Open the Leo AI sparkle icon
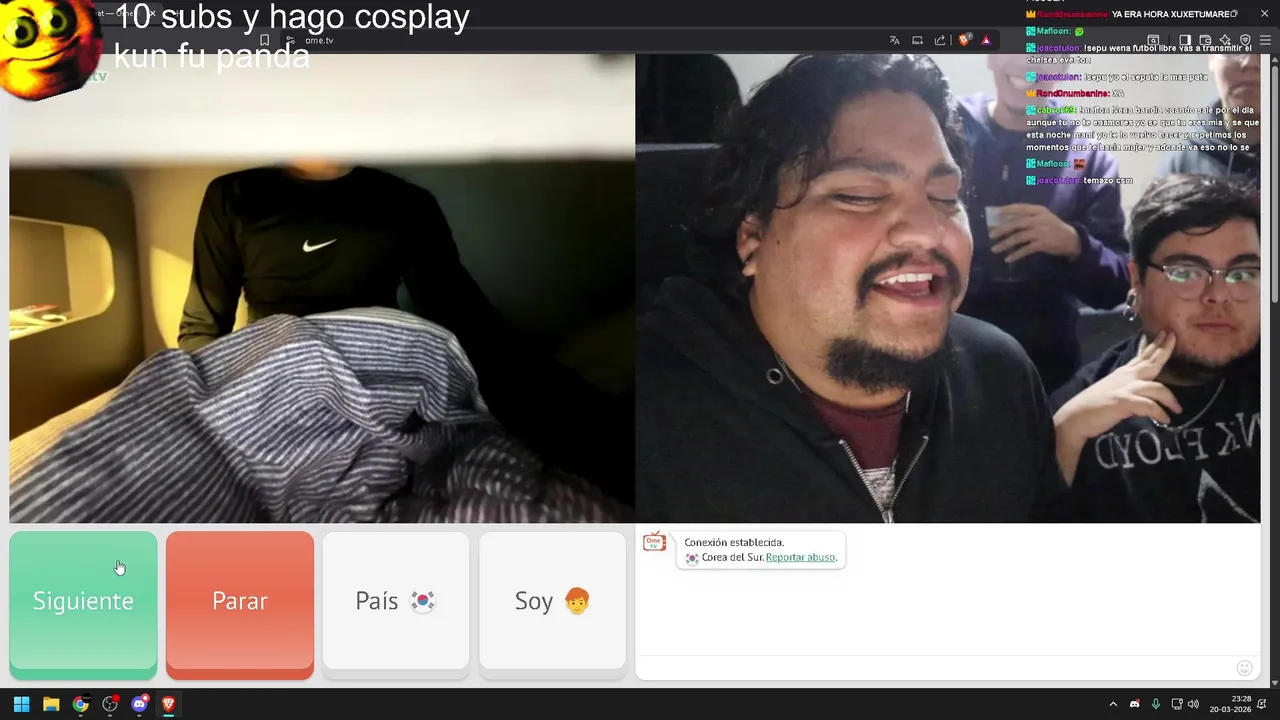Image resolution: width=1280 pixels, height=720 pixels. [1226, 40]
